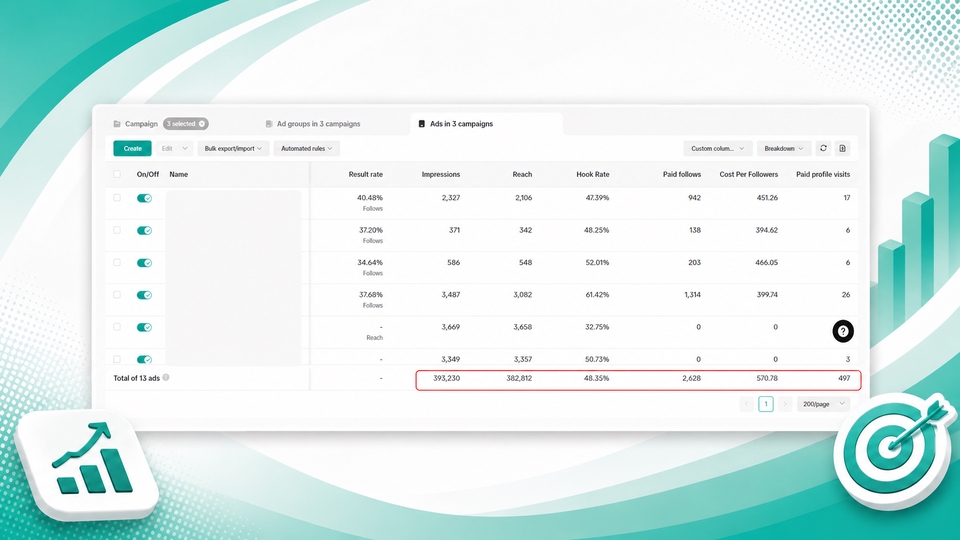Screen dimensions: 960x540
Task: Tick the checkbox for the 3,487 impressions row
Action: click(117, 294)
